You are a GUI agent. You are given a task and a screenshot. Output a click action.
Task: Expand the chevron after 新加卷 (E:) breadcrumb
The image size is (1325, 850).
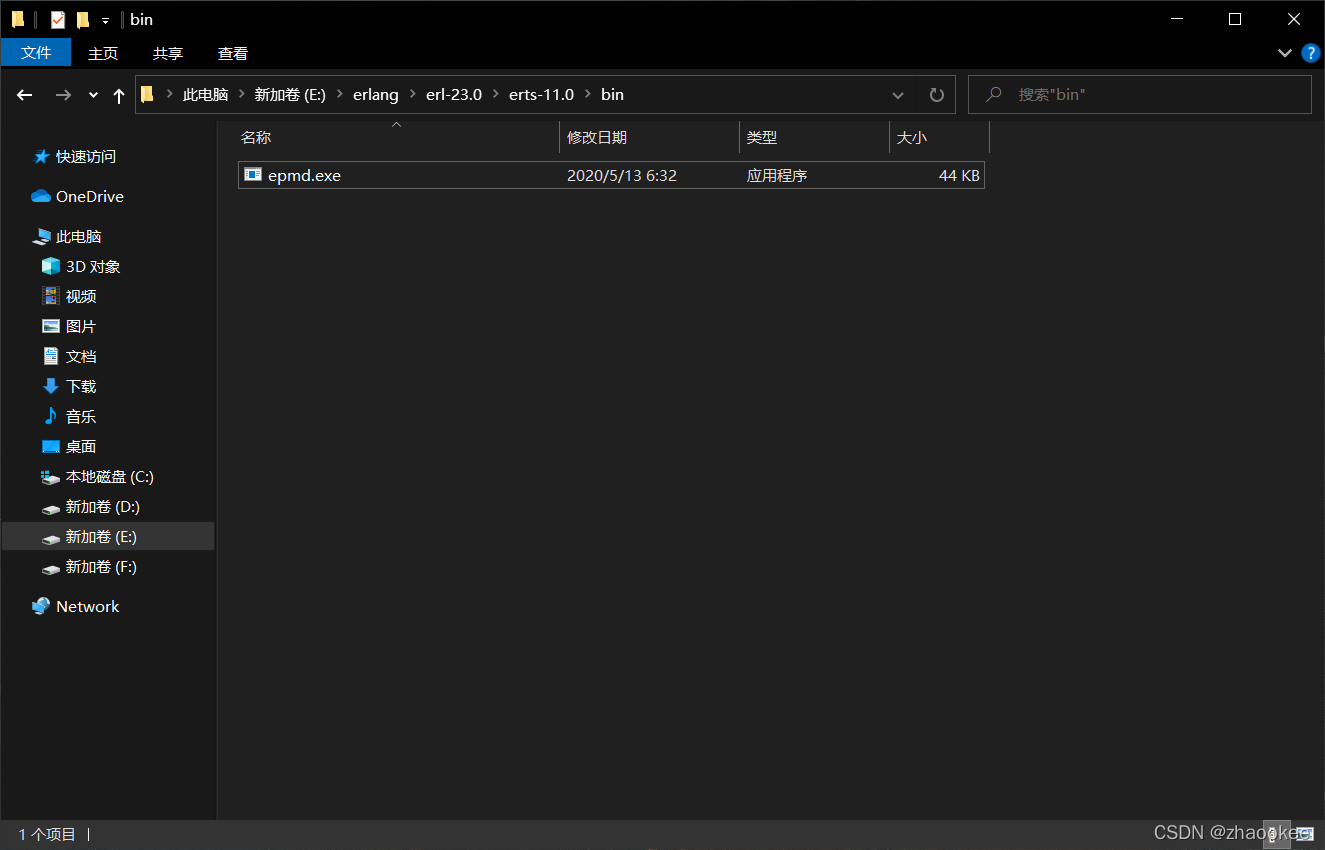click(x=339, y=95)
